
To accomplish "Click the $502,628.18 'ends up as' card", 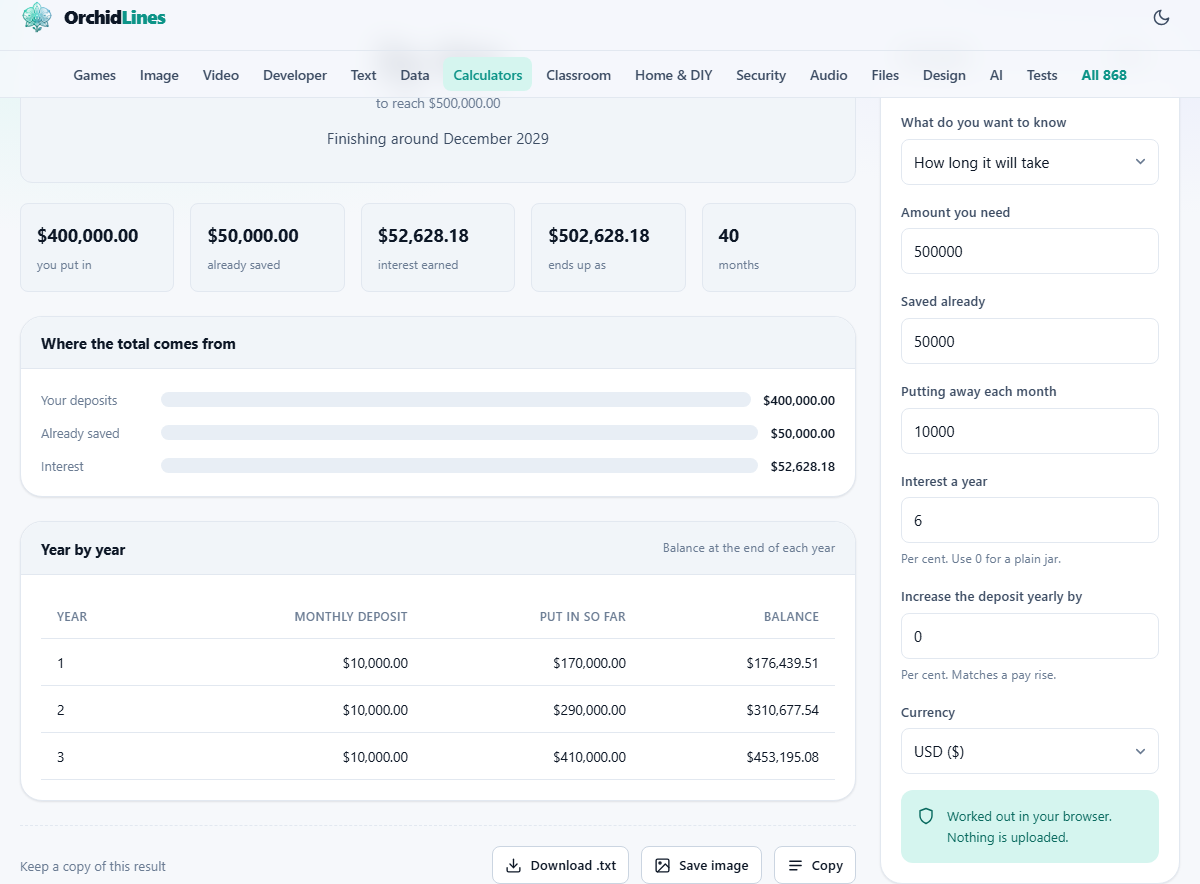I will (x=608, y=248).
